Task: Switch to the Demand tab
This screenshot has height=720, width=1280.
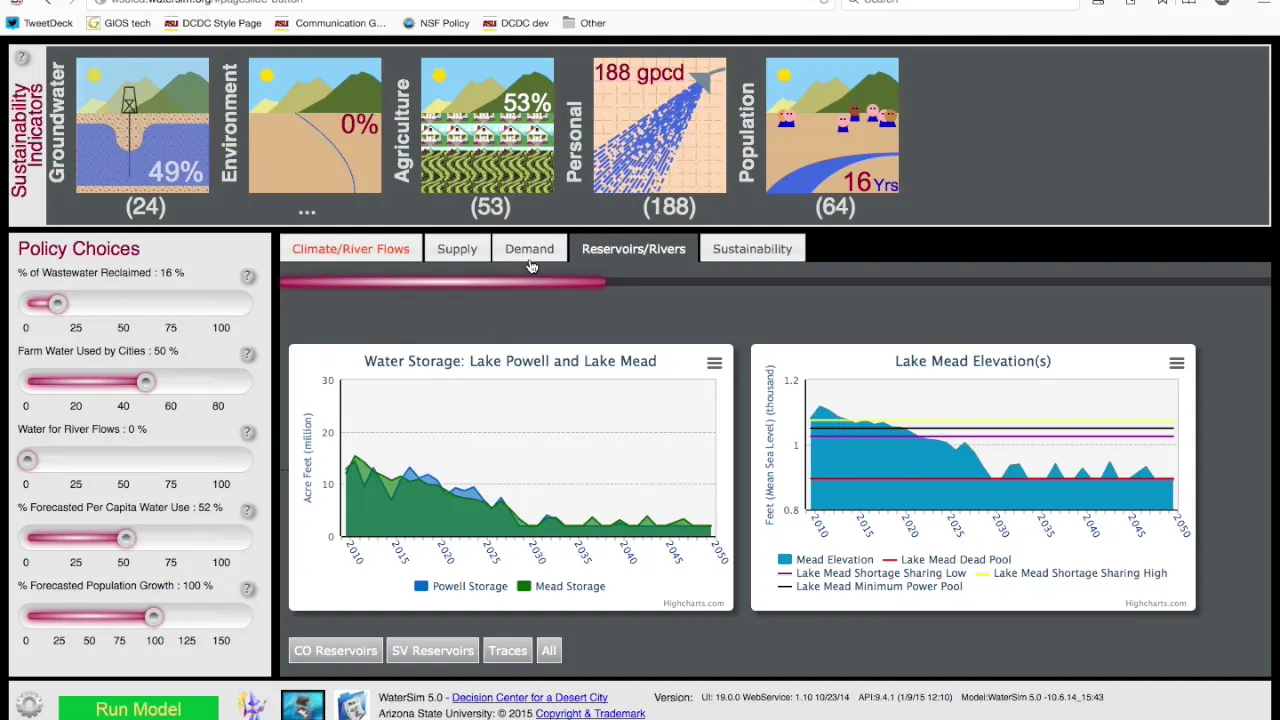Action: pyautogui.click(x=529, y=249)
